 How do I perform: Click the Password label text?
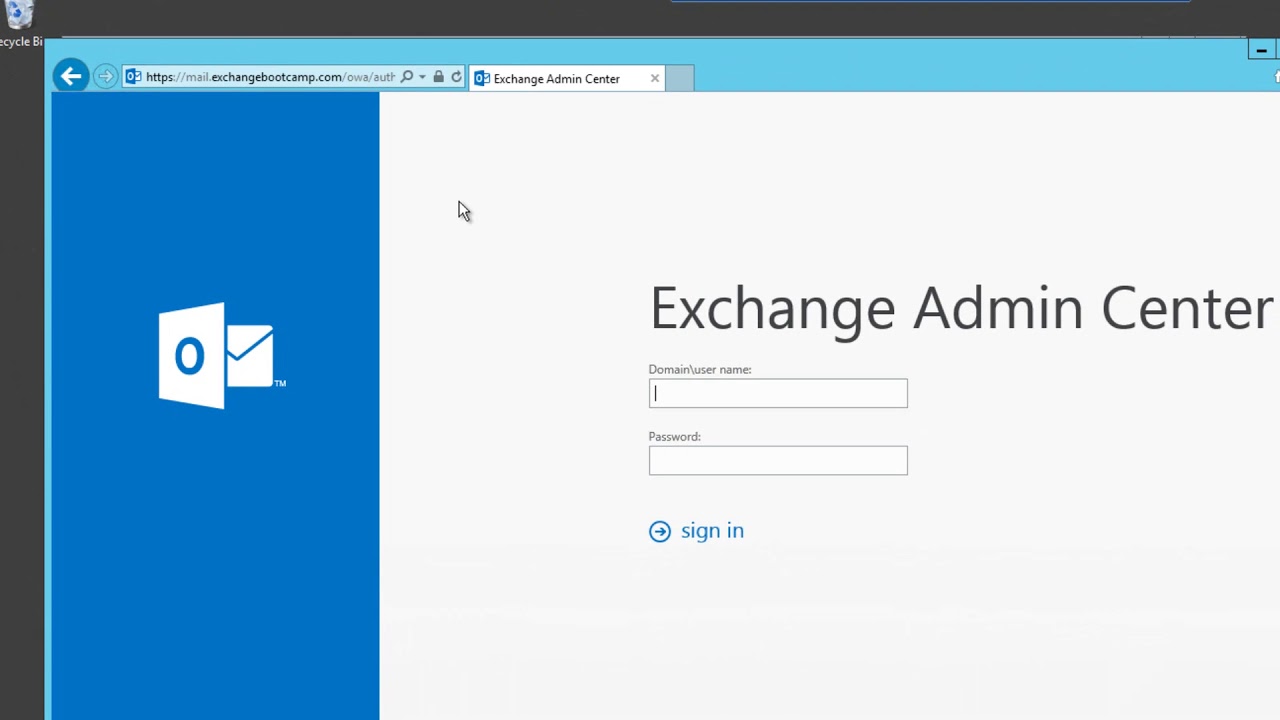(674, 436)
